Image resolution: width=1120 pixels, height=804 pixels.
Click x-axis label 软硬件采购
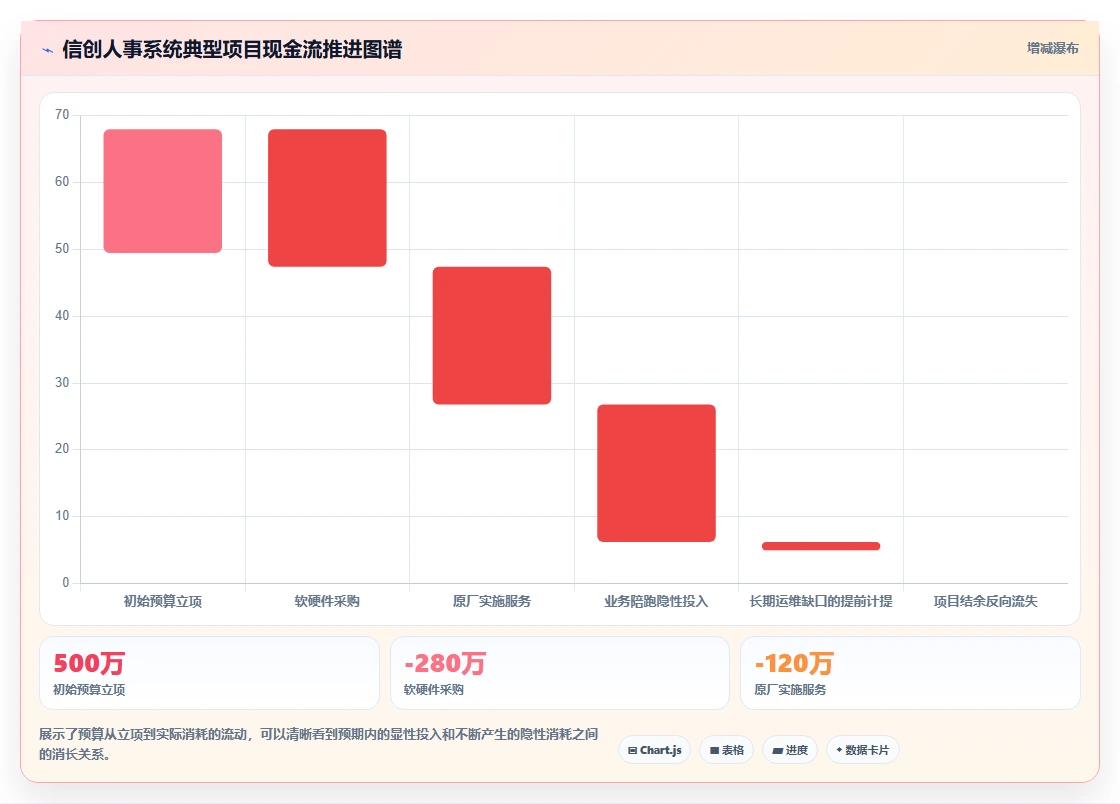327,601
